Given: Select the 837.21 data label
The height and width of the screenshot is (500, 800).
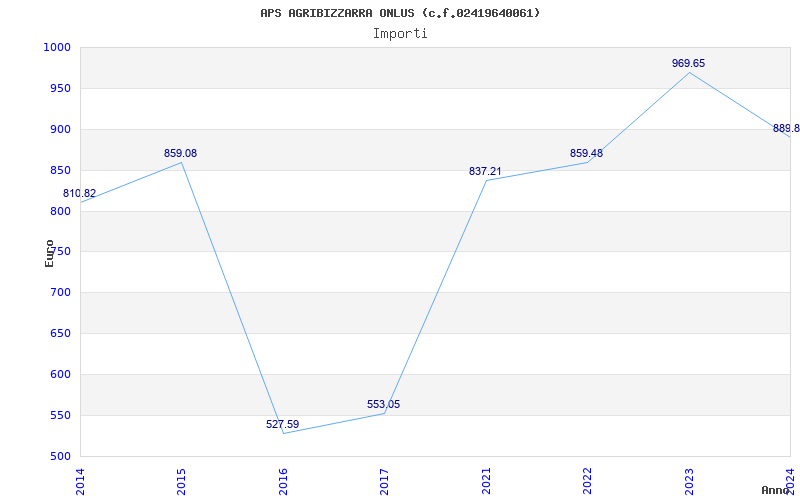Looking at the screenshot, I should (x=485, y=171).
